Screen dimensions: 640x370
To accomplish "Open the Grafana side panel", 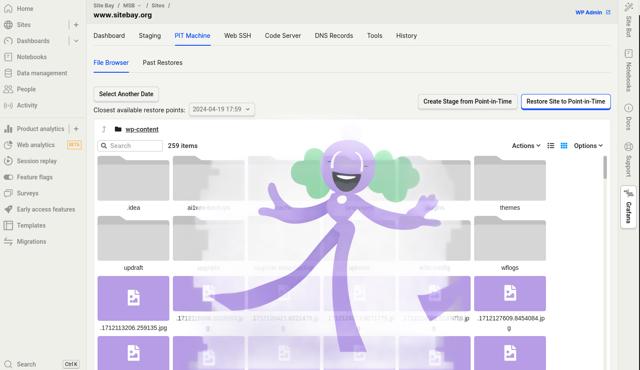I will point(629,207).
